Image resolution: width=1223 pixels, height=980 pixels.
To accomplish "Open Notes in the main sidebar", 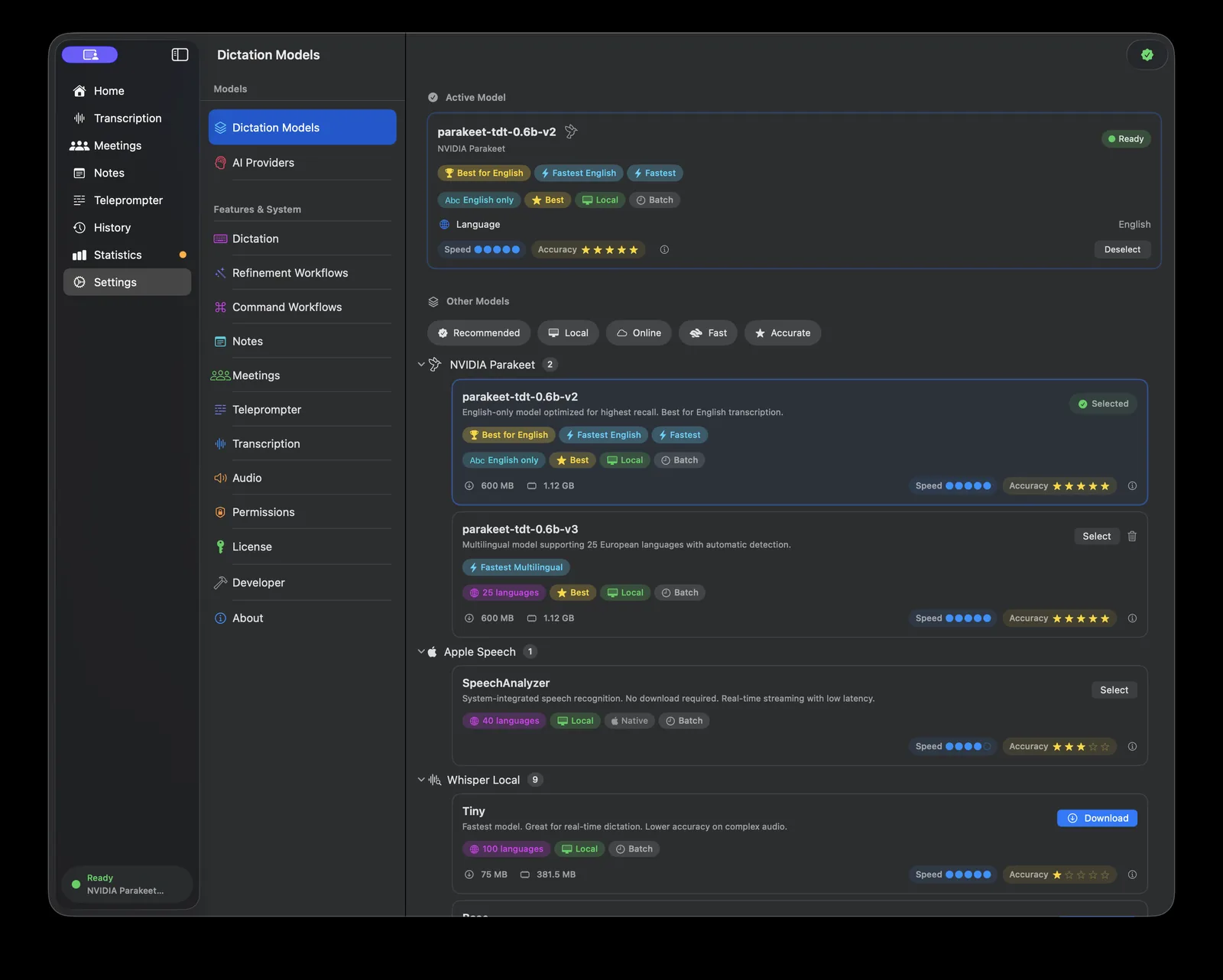I will click(127, 173).
